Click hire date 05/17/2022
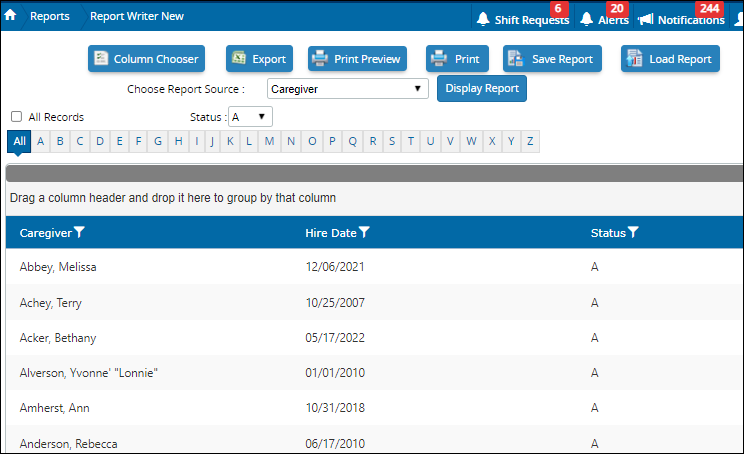Screen dimensions: 744x454 335,338
